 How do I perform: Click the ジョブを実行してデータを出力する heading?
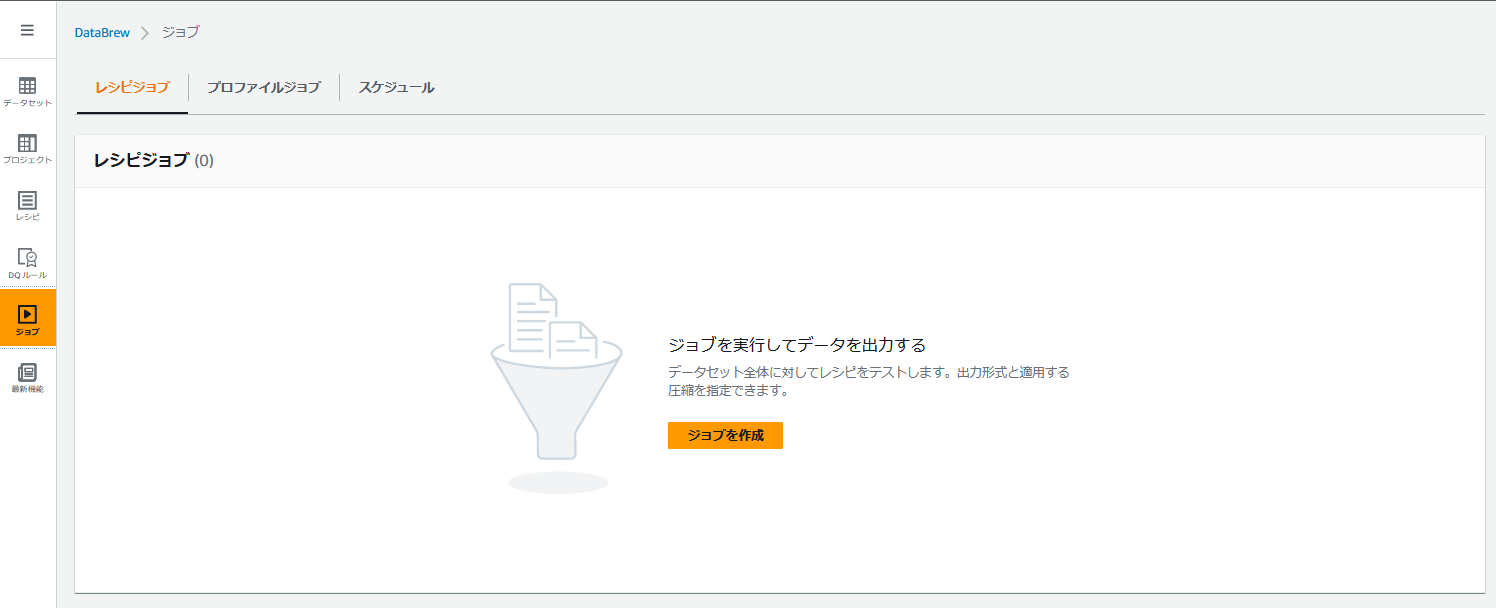coord(800,343)
